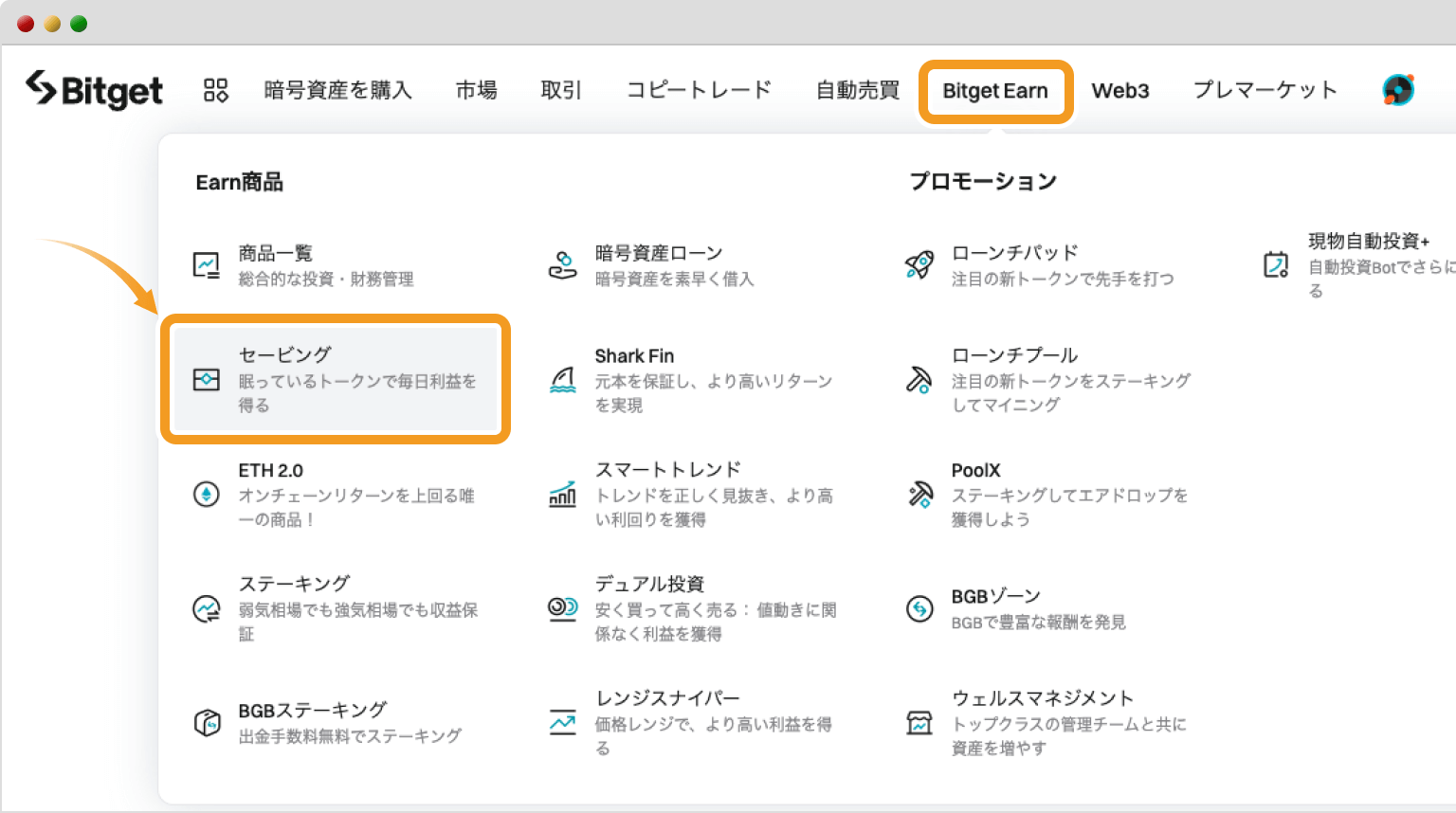Open the 暗号資産を購入 menu
The height and width of the screenshot is (813, 1456).
[337, 90]
